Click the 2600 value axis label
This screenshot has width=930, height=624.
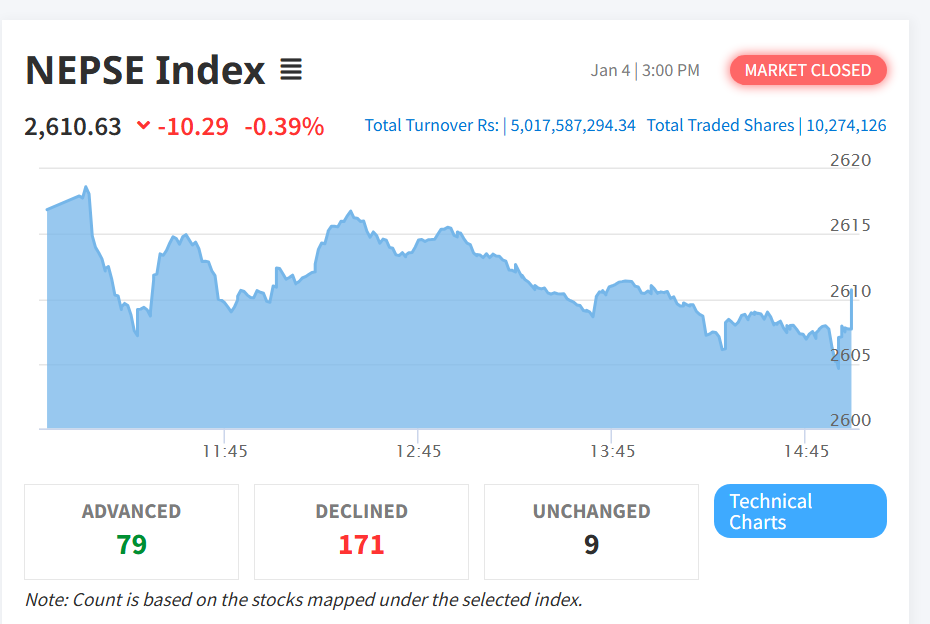[851, 420]
